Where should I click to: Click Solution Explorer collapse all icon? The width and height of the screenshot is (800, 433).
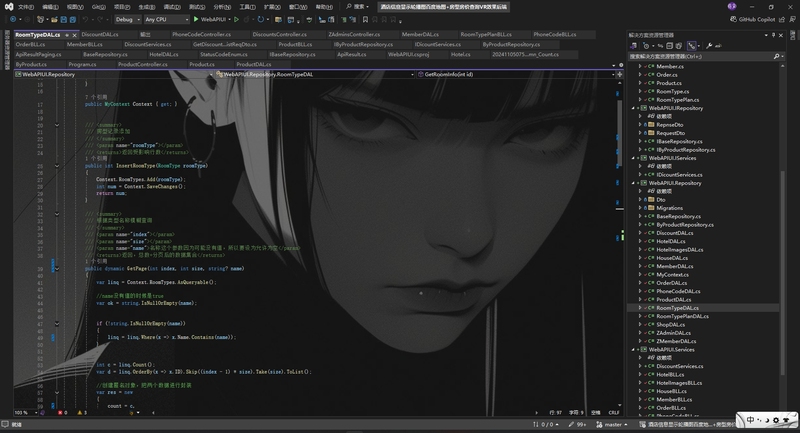click(x=669, y=45)
